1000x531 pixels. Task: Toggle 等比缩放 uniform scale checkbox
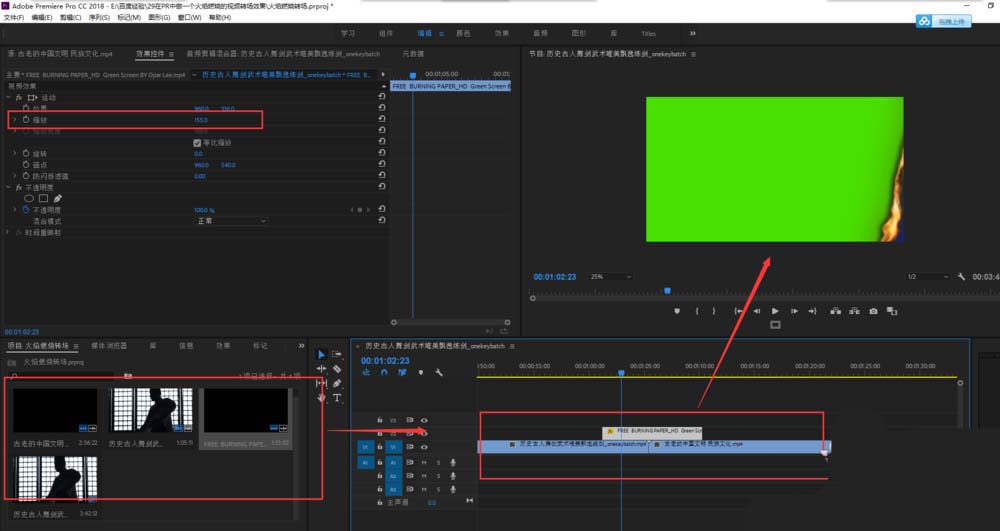coord(197,143)
